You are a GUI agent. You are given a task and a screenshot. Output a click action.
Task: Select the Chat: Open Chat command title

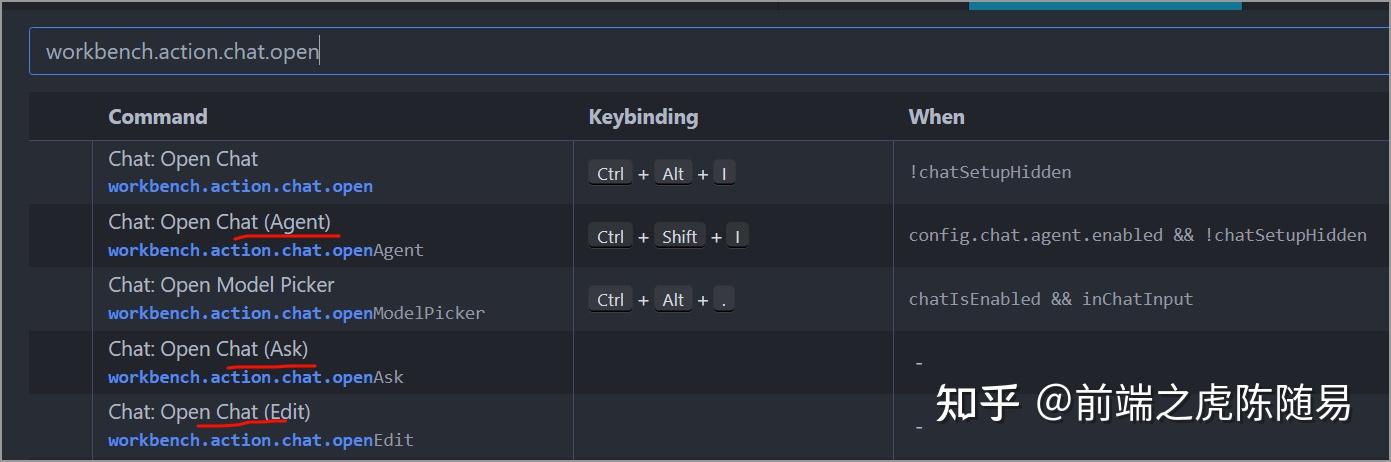(x=183, y=159)
